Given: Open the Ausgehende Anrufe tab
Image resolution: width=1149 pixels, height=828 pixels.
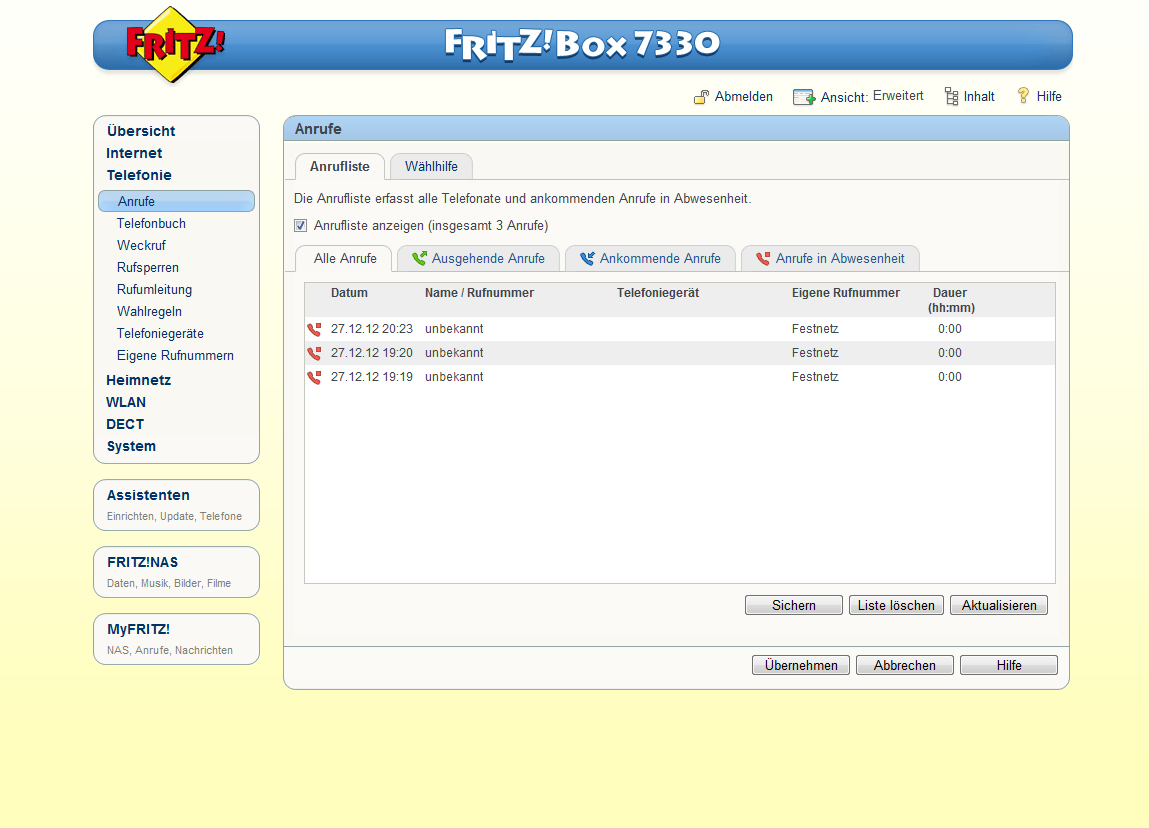Looking at the screenshot, I should pyautogui.click(x=479, y=259).
